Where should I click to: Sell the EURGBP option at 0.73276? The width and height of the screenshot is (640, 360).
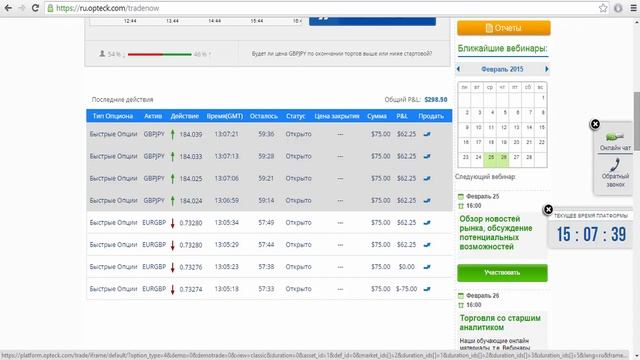[427, 267]
